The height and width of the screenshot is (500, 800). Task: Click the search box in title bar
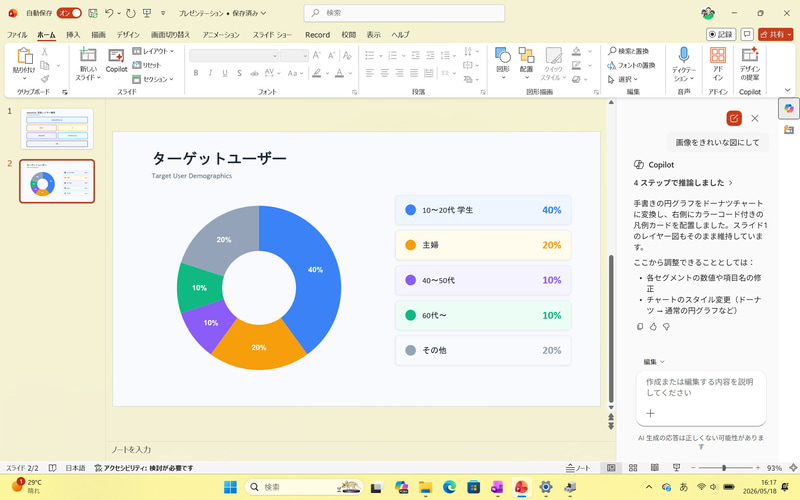404,13
